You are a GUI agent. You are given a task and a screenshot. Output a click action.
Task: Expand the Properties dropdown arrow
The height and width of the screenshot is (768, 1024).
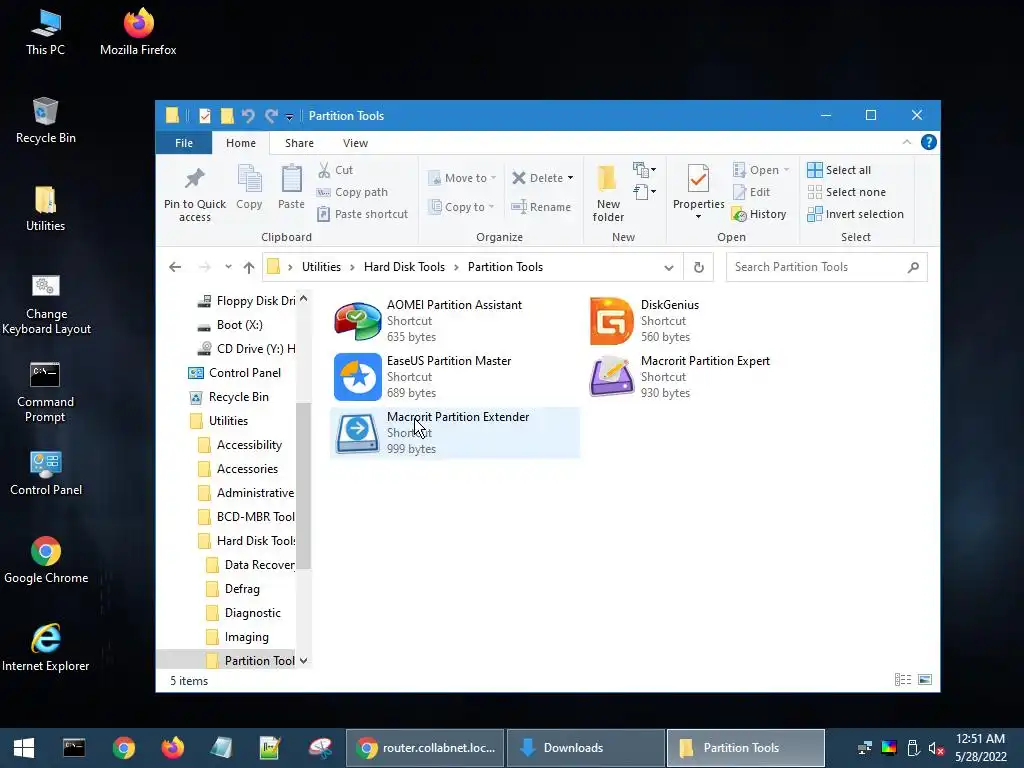698,216
